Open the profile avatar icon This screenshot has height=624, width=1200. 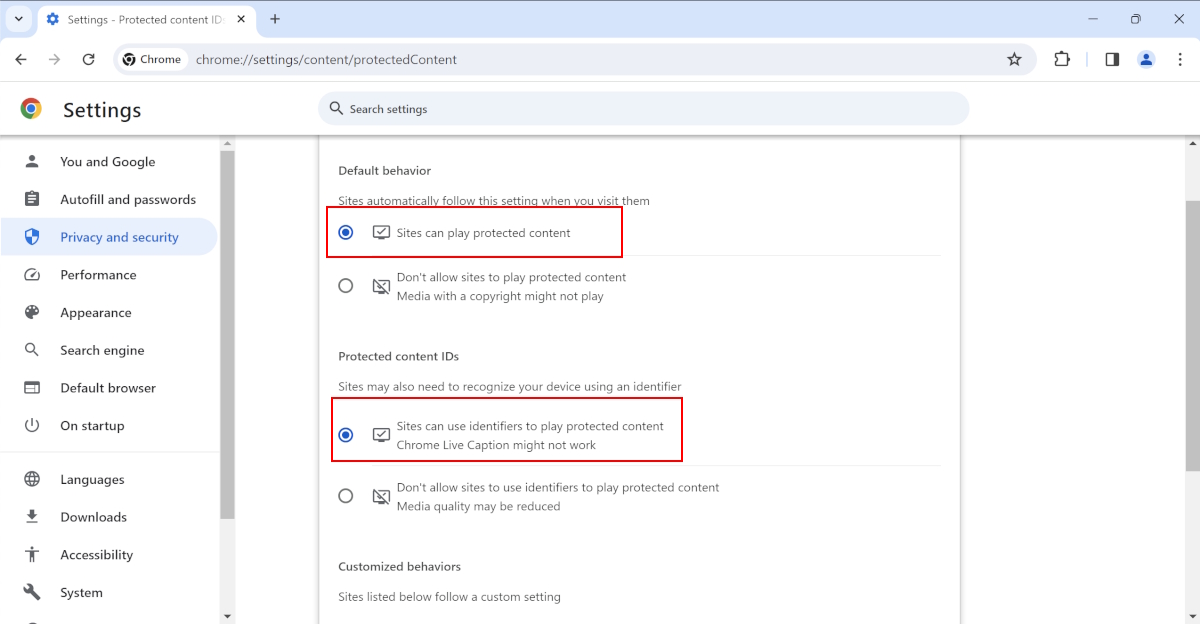point(1146,60)
